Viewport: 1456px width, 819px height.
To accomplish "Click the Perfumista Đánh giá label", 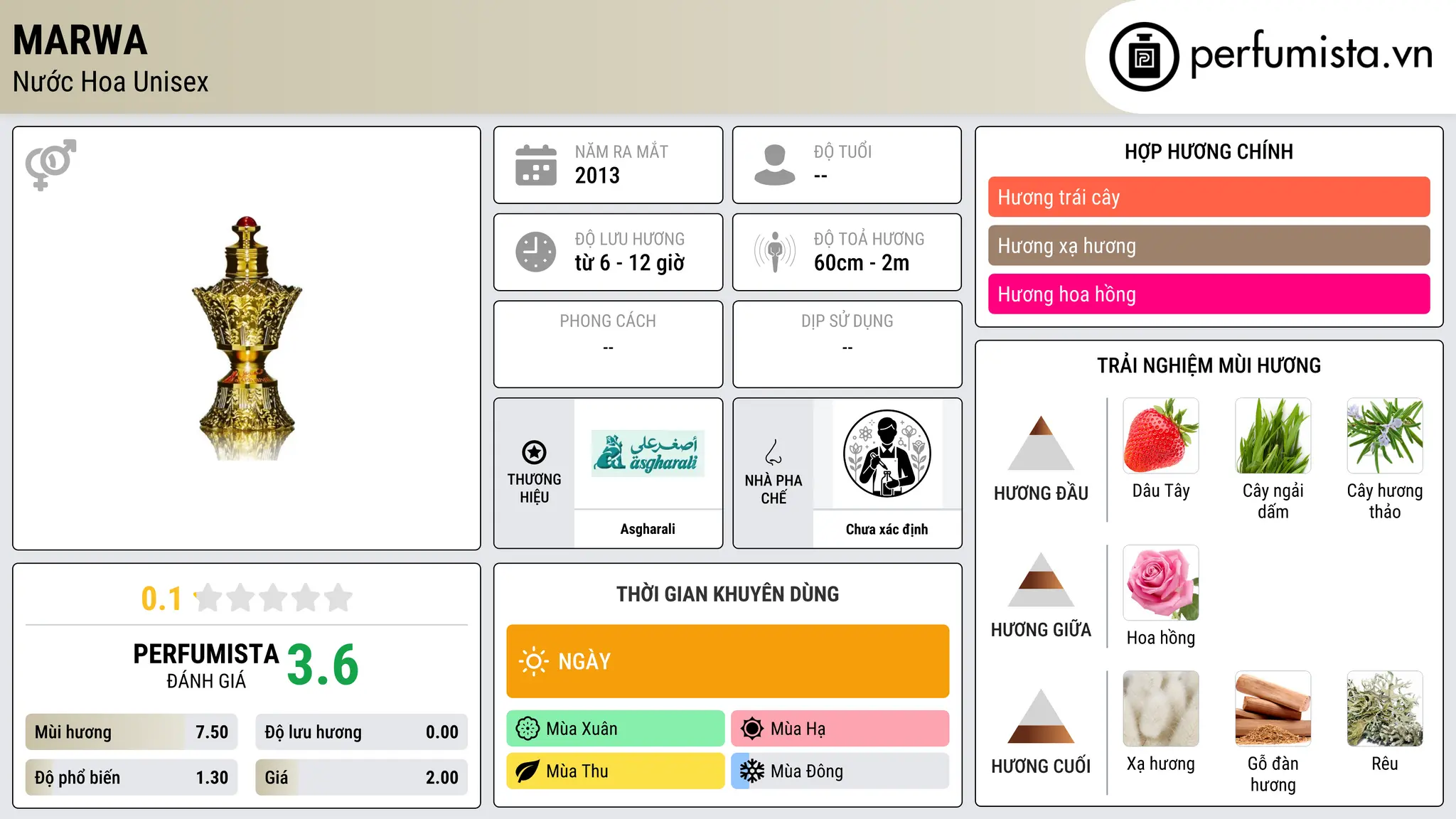I will point(206,665).
